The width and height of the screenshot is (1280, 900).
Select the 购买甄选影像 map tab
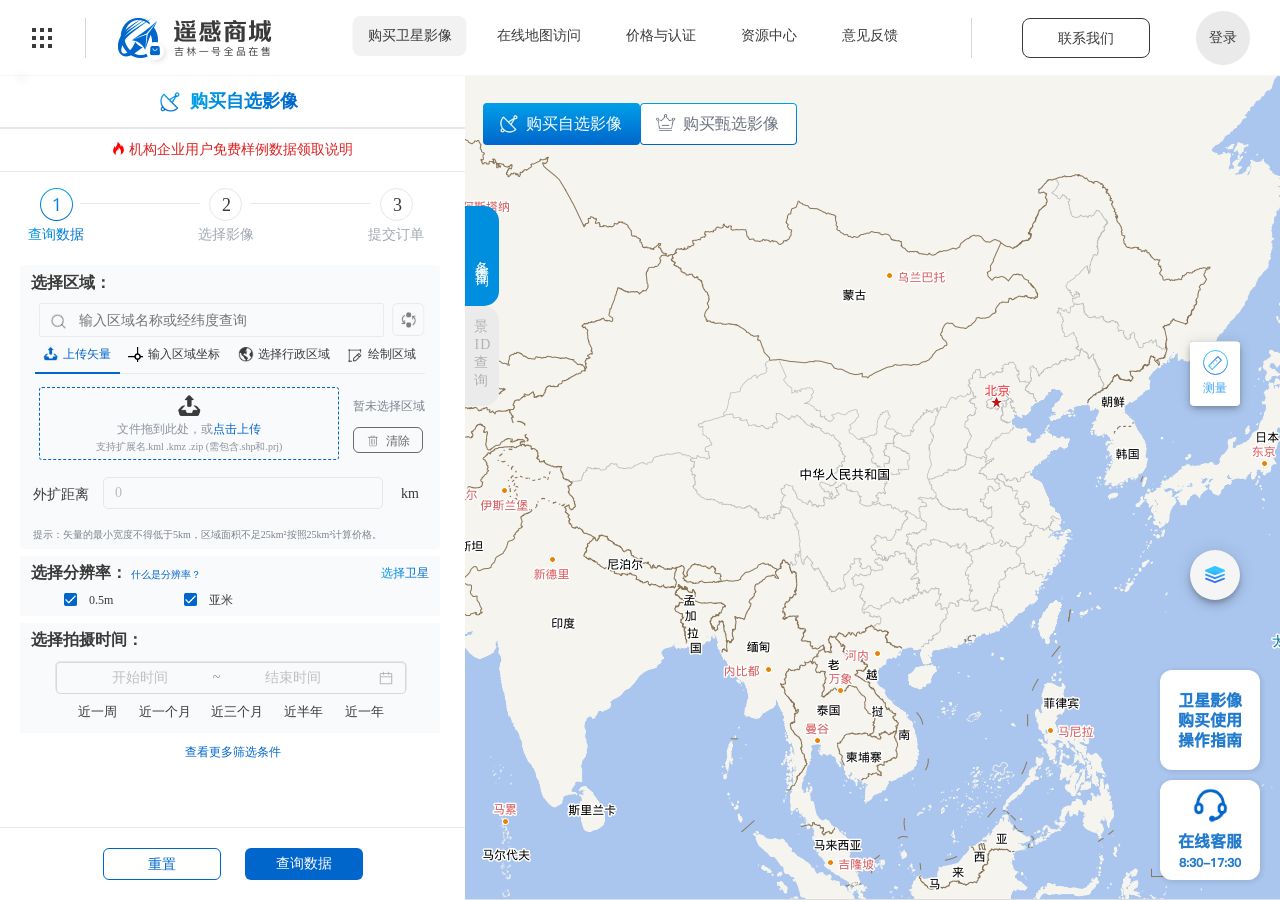point(718,124)
